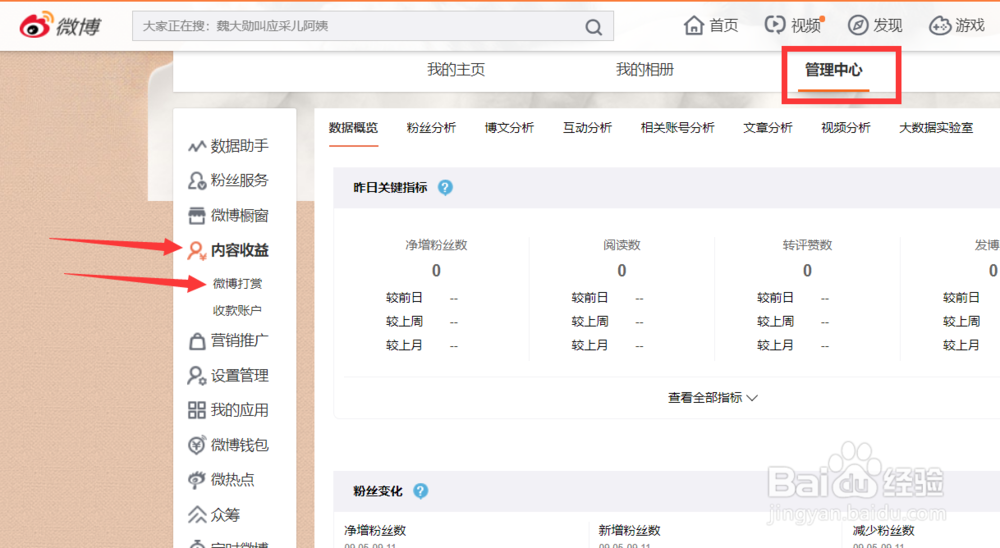Click the 数据助手 chart icon
Screen dimensions: 1000x548
(196, 146)
